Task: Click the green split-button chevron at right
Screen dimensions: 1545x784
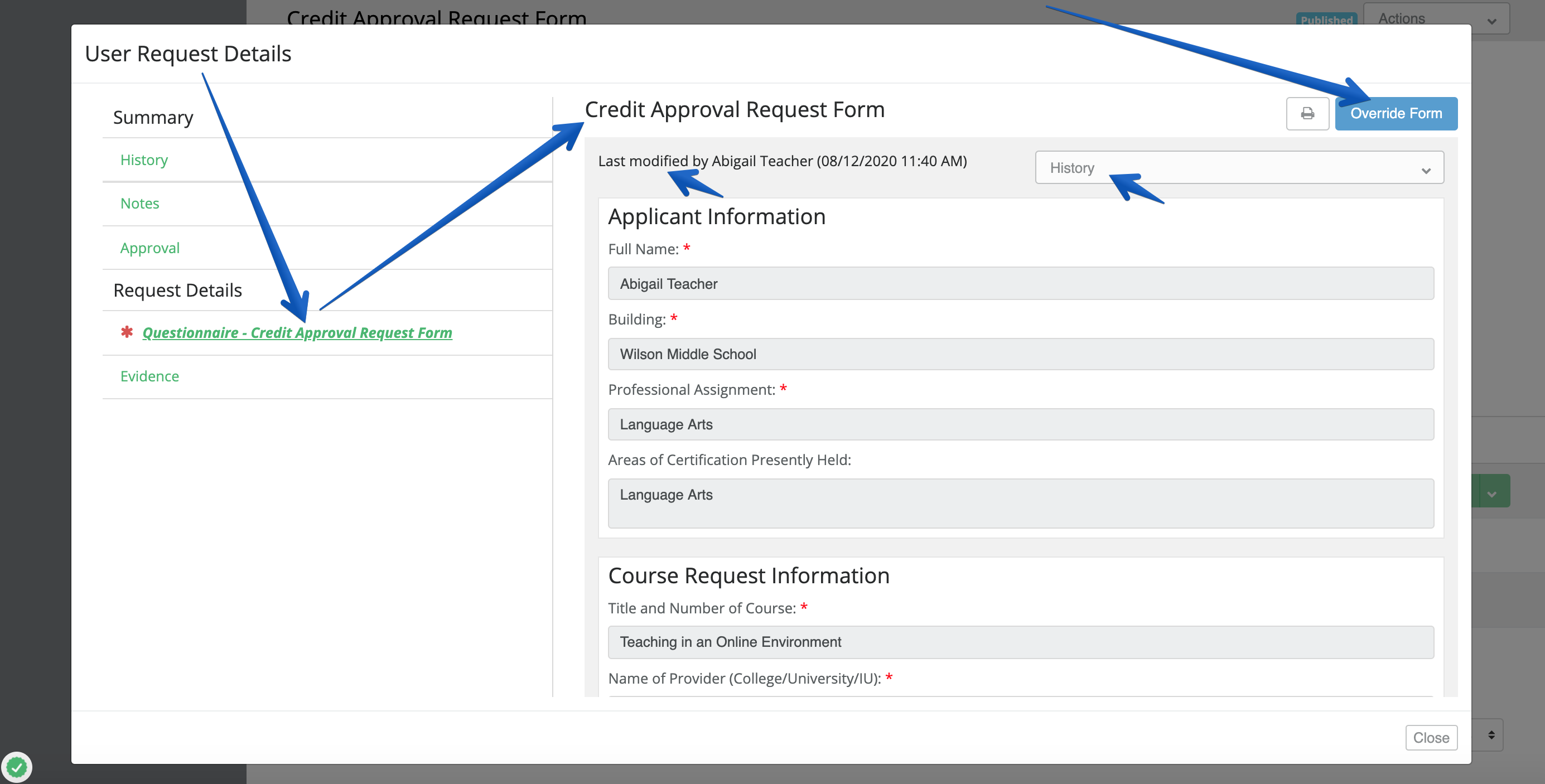Action: click(x=1491, y=493)
